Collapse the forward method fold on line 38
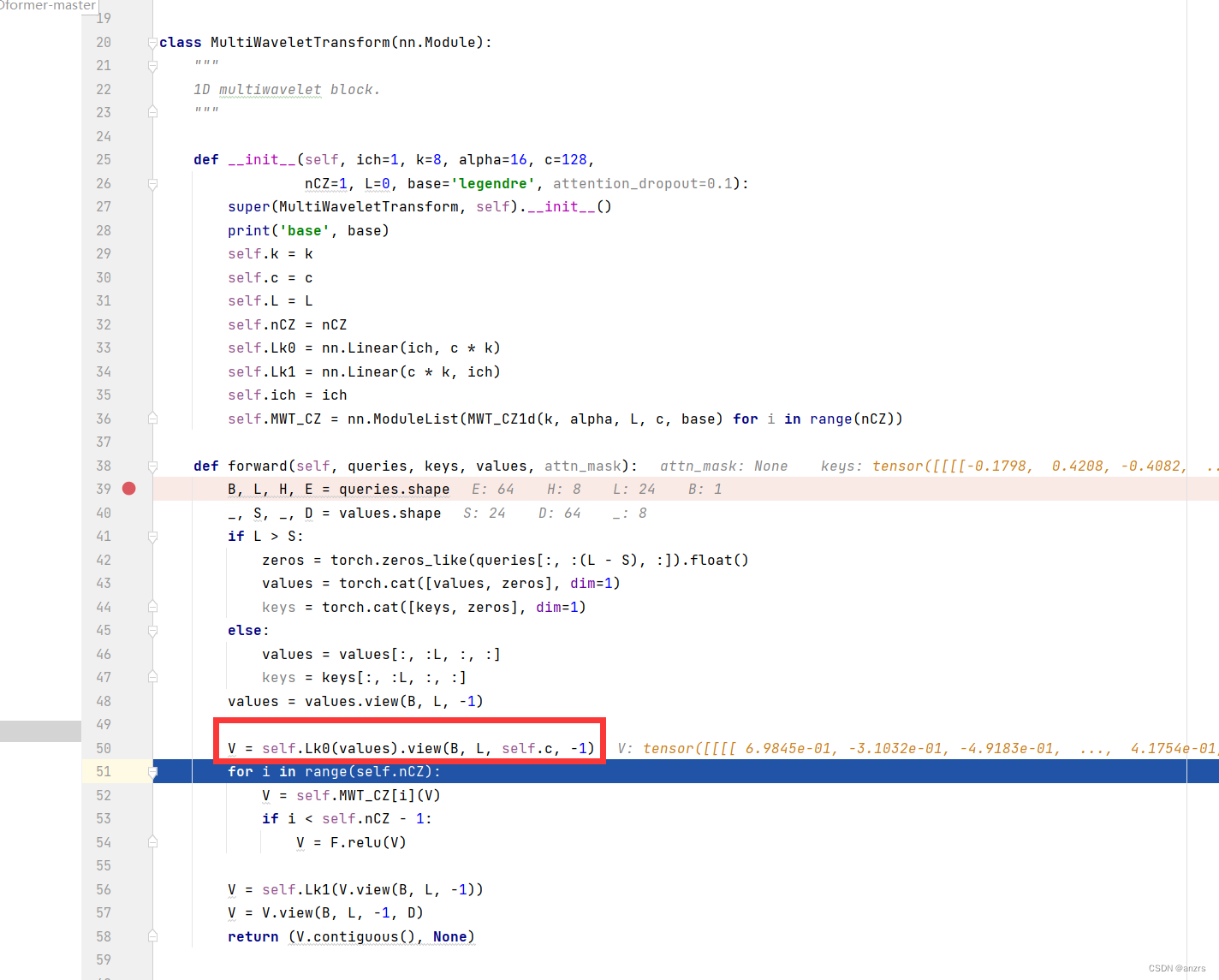The width and height of the screenshot is (1219, 980). pyautogui.click(x=152, y=466)
